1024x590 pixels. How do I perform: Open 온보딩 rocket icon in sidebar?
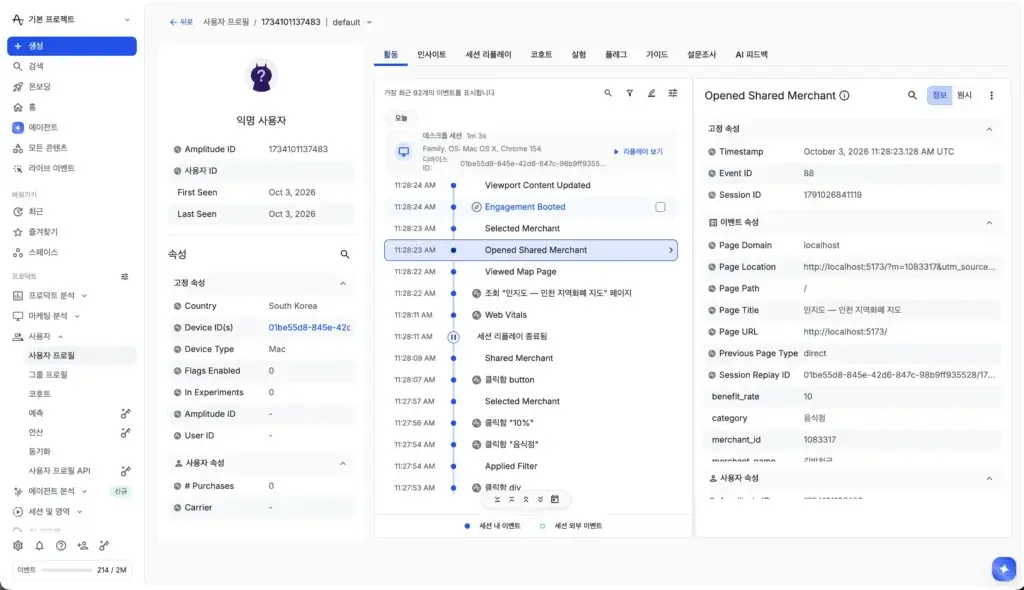18,86
